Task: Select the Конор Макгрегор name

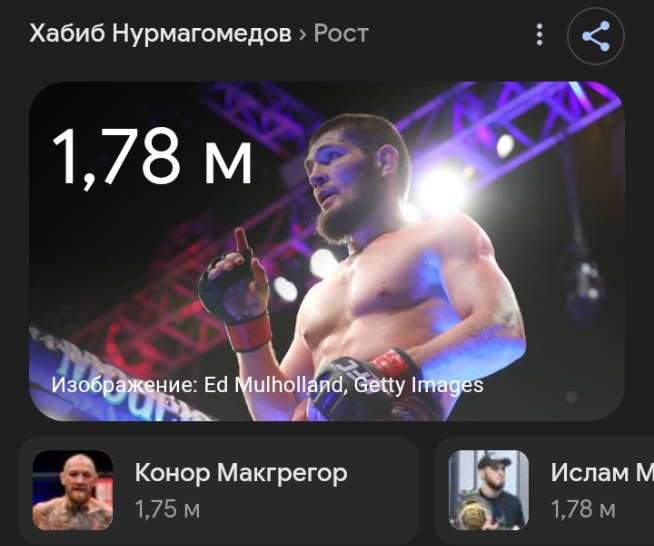Action: 241,473
